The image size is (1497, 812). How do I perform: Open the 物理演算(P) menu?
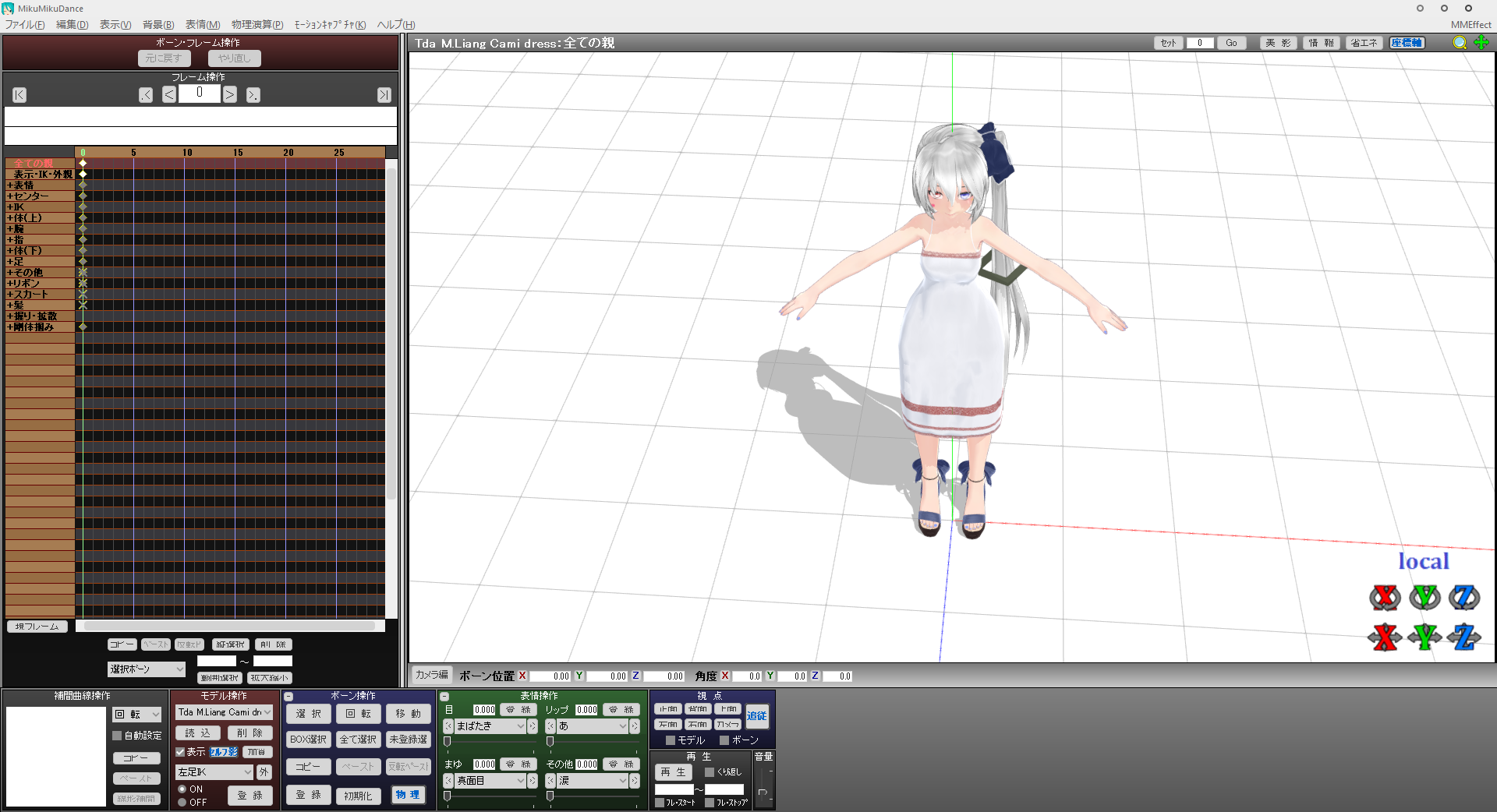coord(257,25)
